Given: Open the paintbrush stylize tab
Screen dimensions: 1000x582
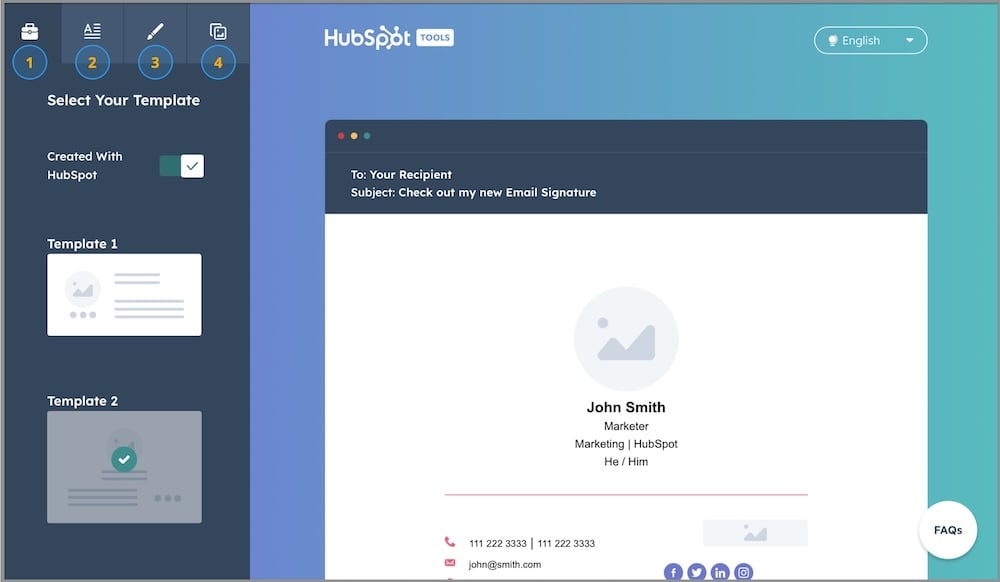Looking at the screenshot, I should [155, 31].
